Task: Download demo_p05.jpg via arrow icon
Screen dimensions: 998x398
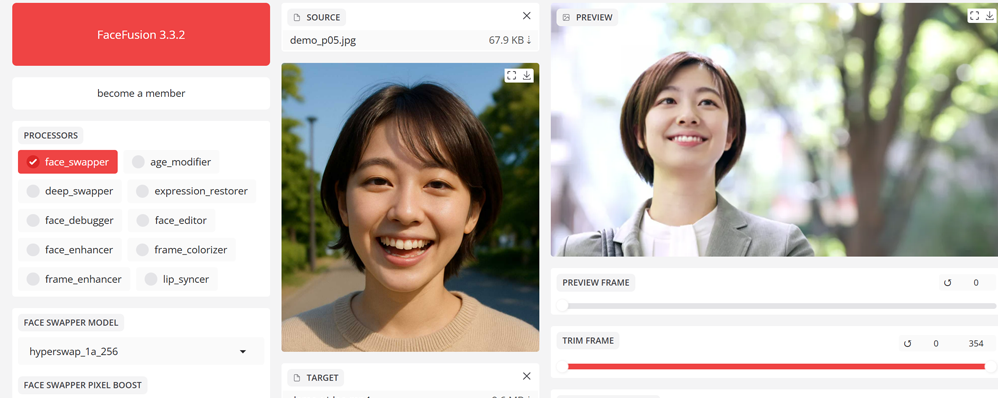Action: pos(529,40)
